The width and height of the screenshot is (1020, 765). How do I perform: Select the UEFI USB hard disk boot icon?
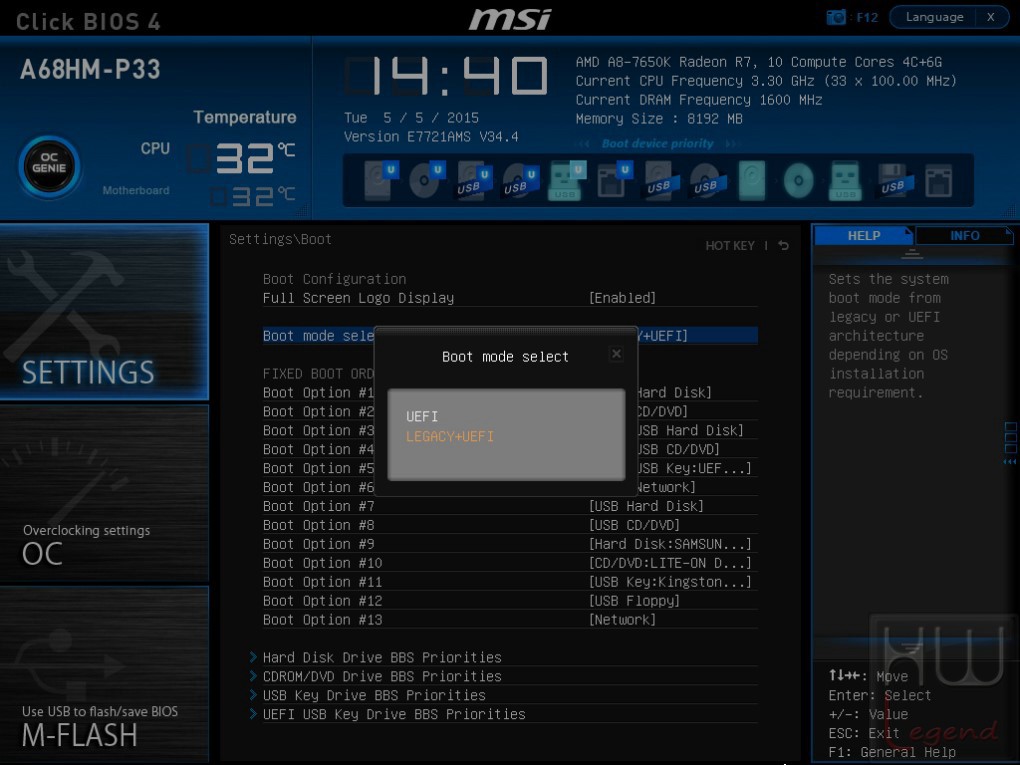click(x=474, y=180)
